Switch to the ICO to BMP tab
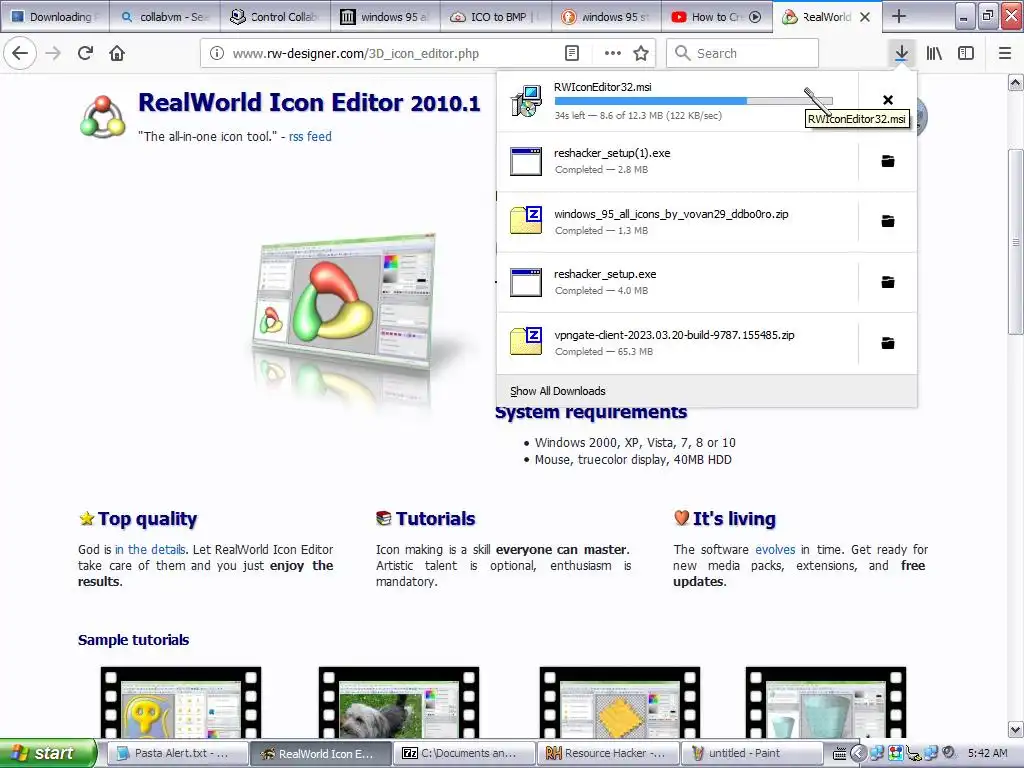1024x768 pixels. (496, 17)
